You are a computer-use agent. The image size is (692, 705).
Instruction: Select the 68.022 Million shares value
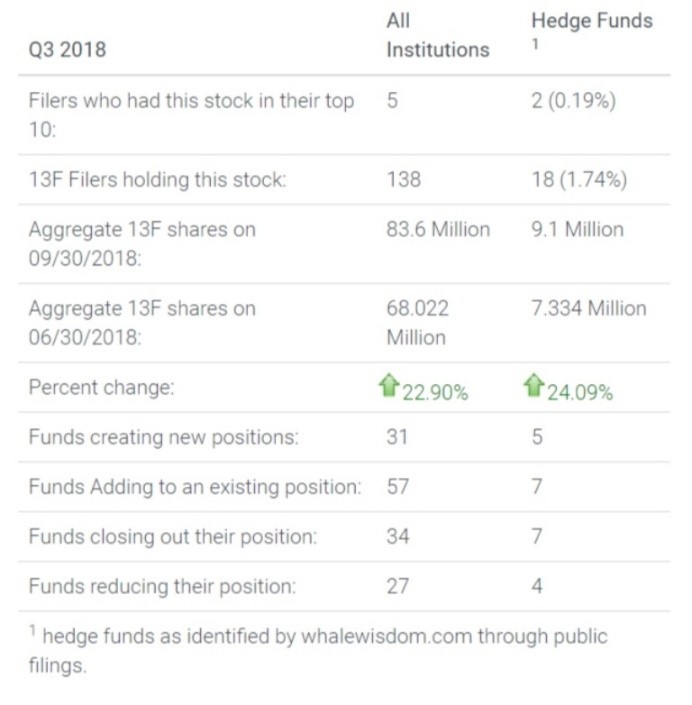(x=417, y=322)
